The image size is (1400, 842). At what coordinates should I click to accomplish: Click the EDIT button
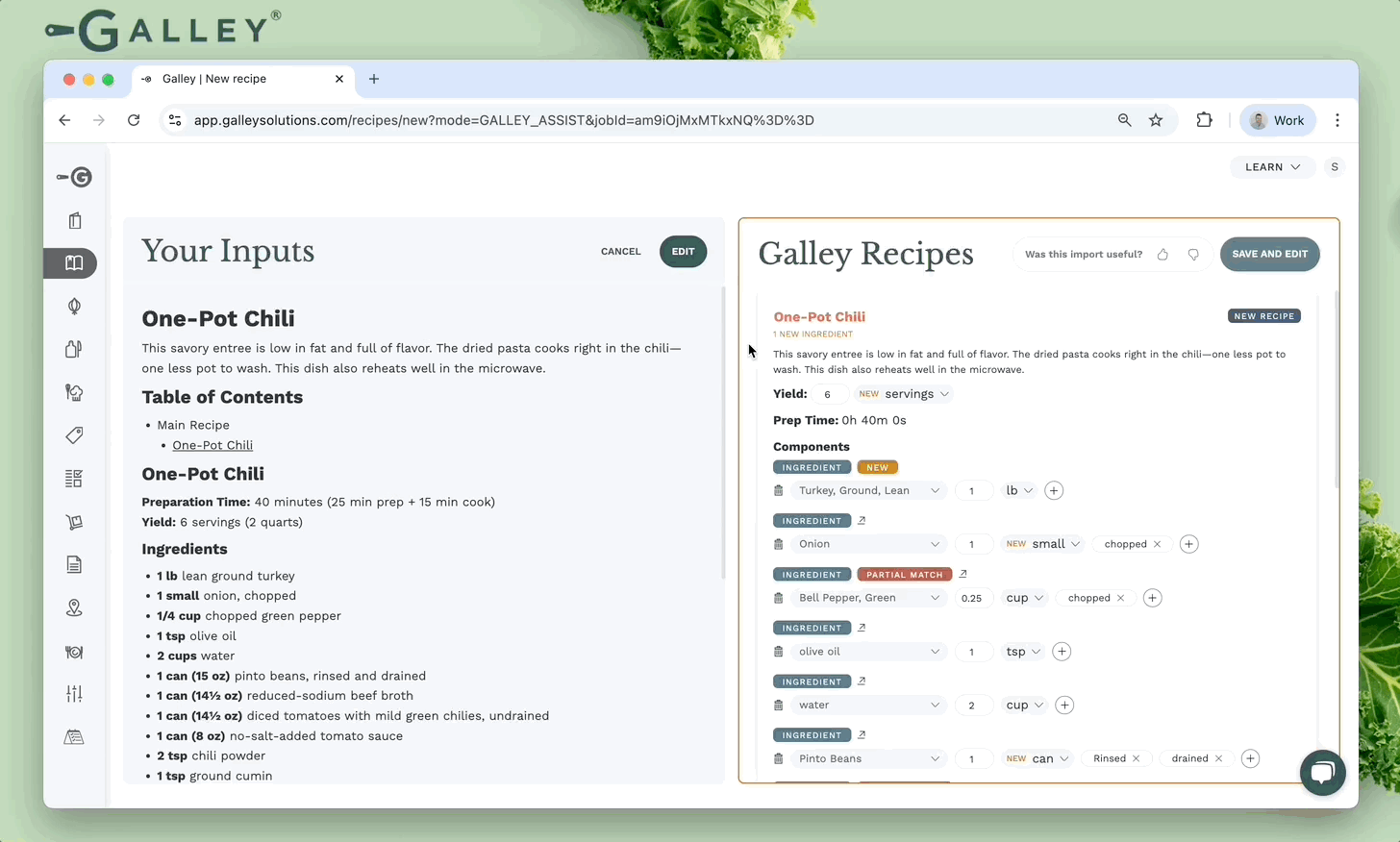pos(683,252)
